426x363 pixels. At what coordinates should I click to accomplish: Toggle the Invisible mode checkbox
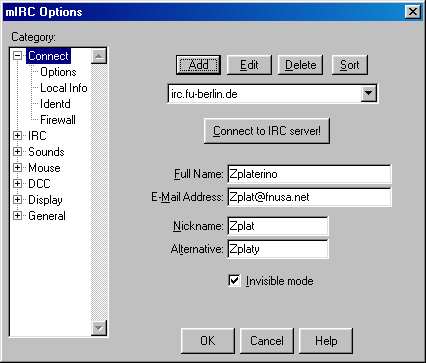click(x=234, y=281)
